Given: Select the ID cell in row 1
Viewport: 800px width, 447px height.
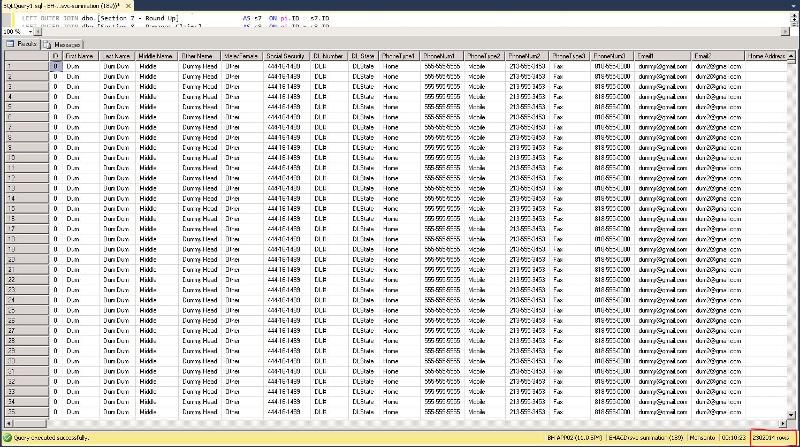Looking at the screenshot, I should click(x=56, y=66).
